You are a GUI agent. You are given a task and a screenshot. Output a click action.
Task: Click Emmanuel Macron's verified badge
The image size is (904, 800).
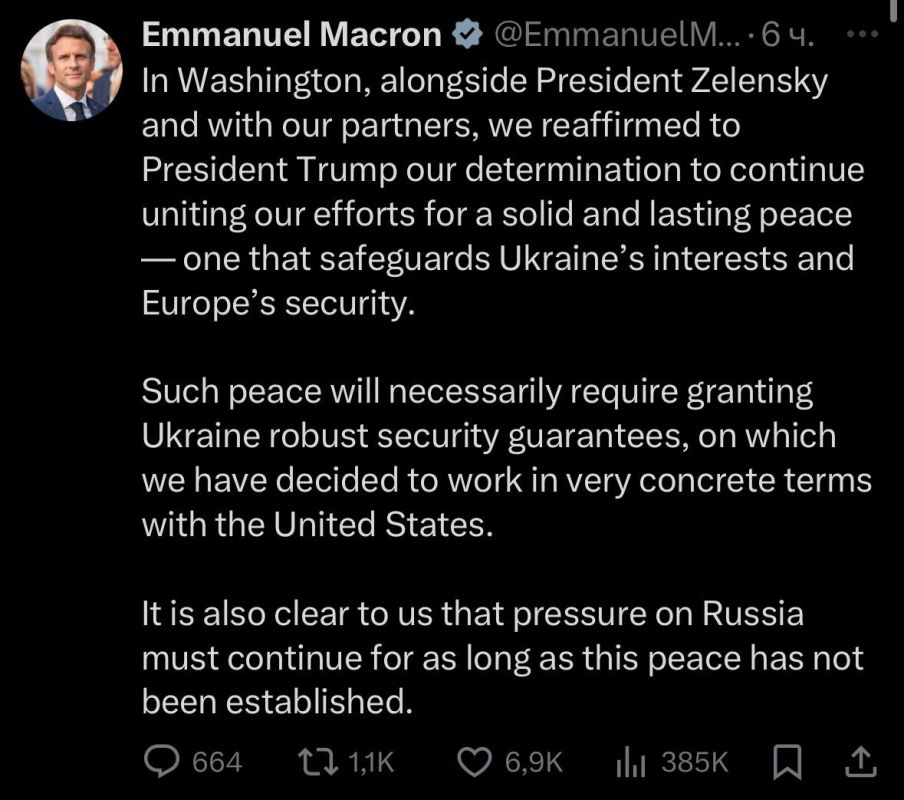coord(465,33)
